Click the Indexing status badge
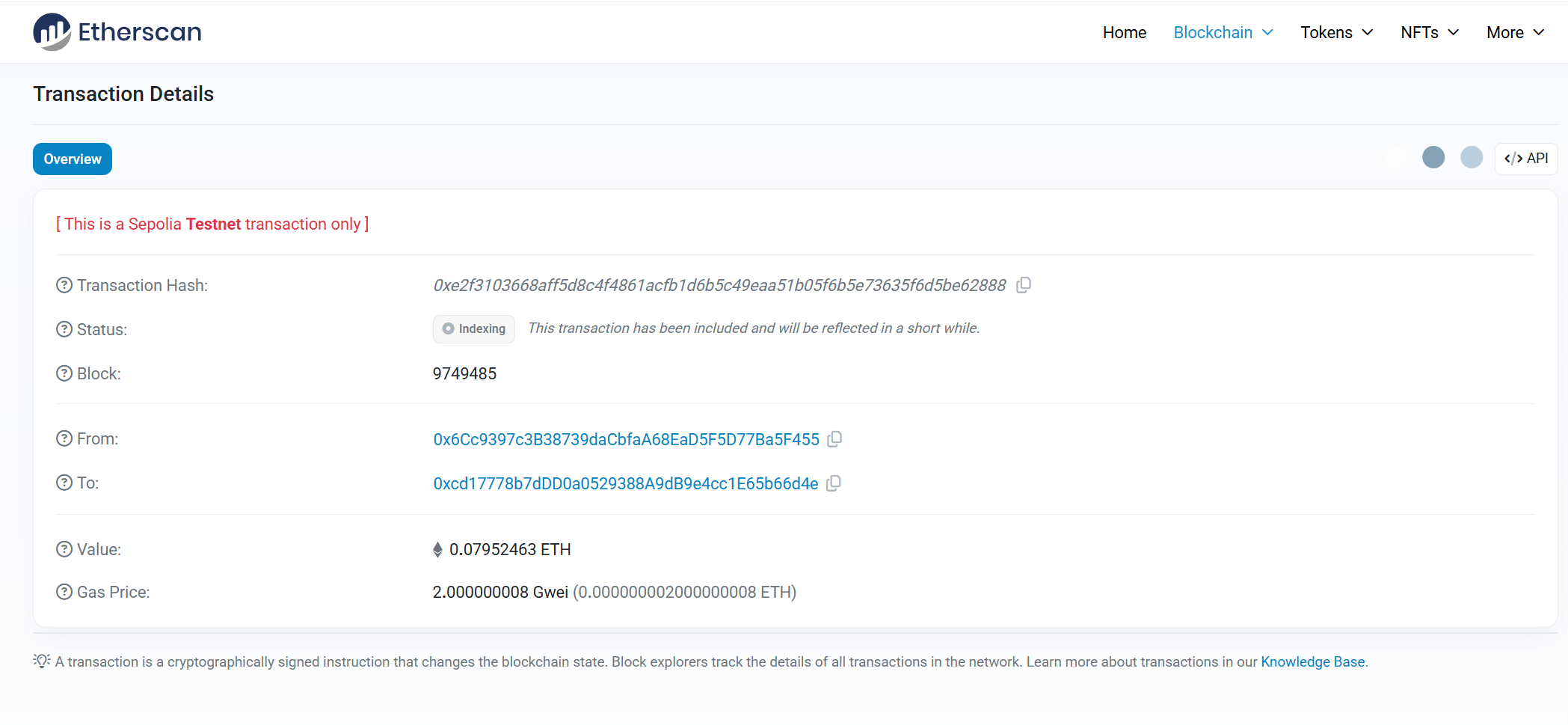The width and height of the screenshot is (1568, 725). 474,329
